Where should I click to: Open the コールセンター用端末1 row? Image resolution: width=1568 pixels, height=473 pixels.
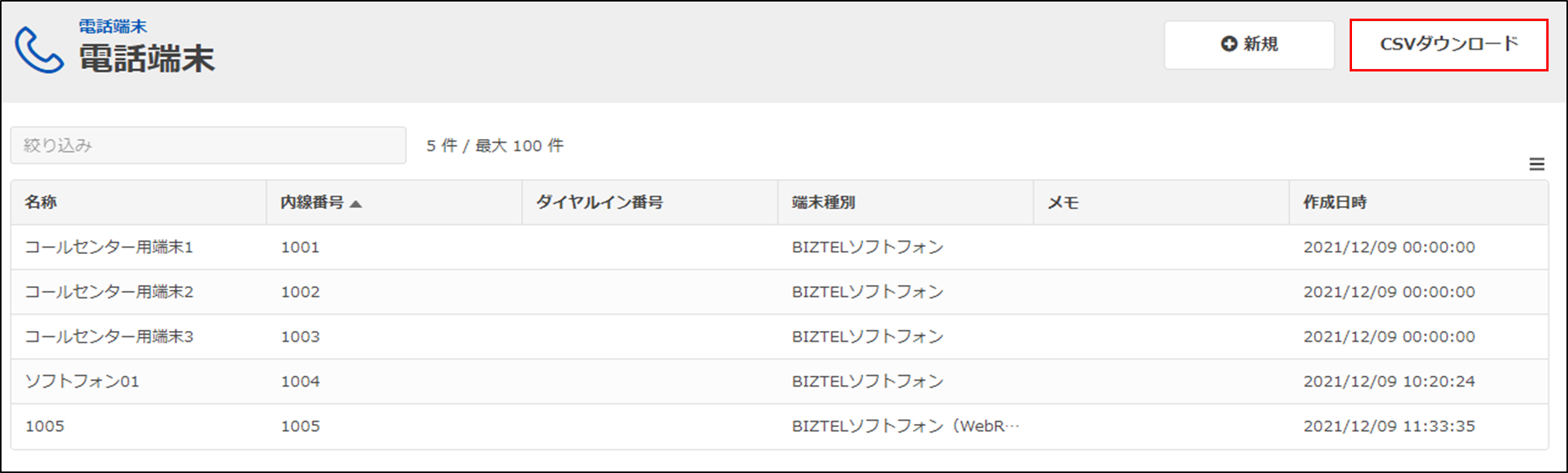(x=109, y=247)
